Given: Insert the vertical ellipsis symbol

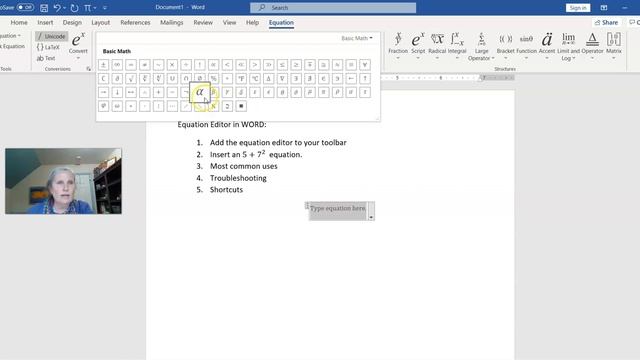Looking at the screenshot, I should (158, 106).
